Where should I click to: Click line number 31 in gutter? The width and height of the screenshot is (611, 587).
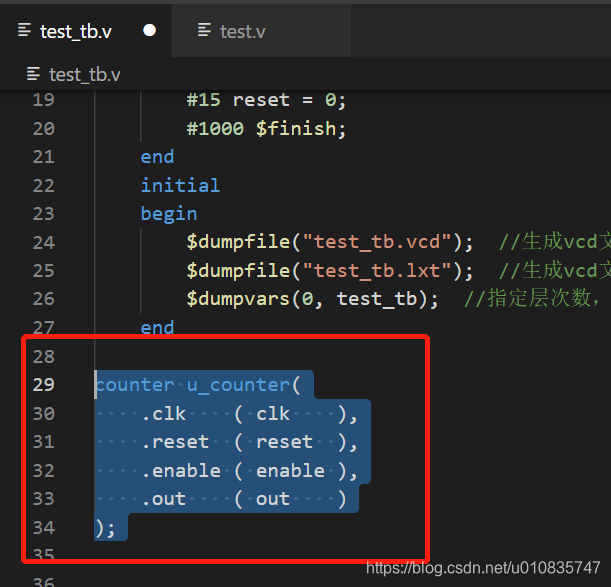[44, 442]
